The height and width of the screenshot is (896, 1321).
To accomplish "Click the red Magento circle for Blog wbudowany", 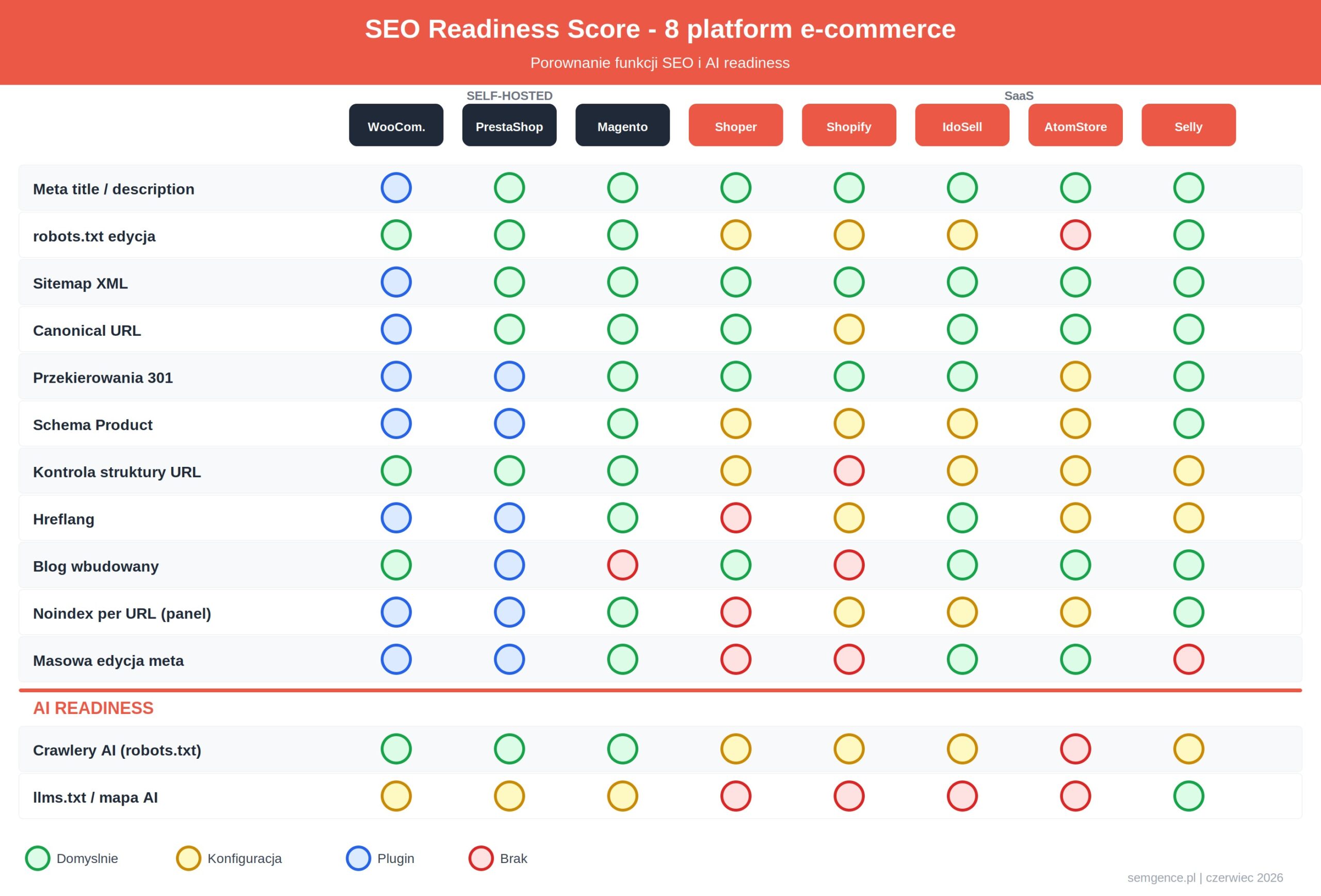I will pos(622,565).
